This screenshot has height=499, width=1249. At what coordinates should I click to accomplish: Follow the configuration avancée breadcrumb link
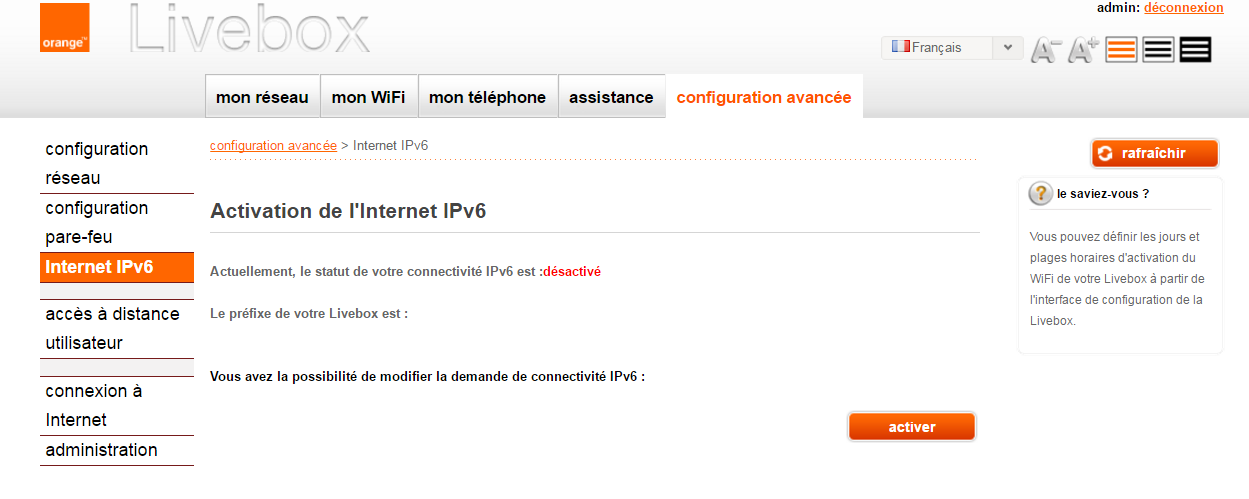[x=273, y=145]
